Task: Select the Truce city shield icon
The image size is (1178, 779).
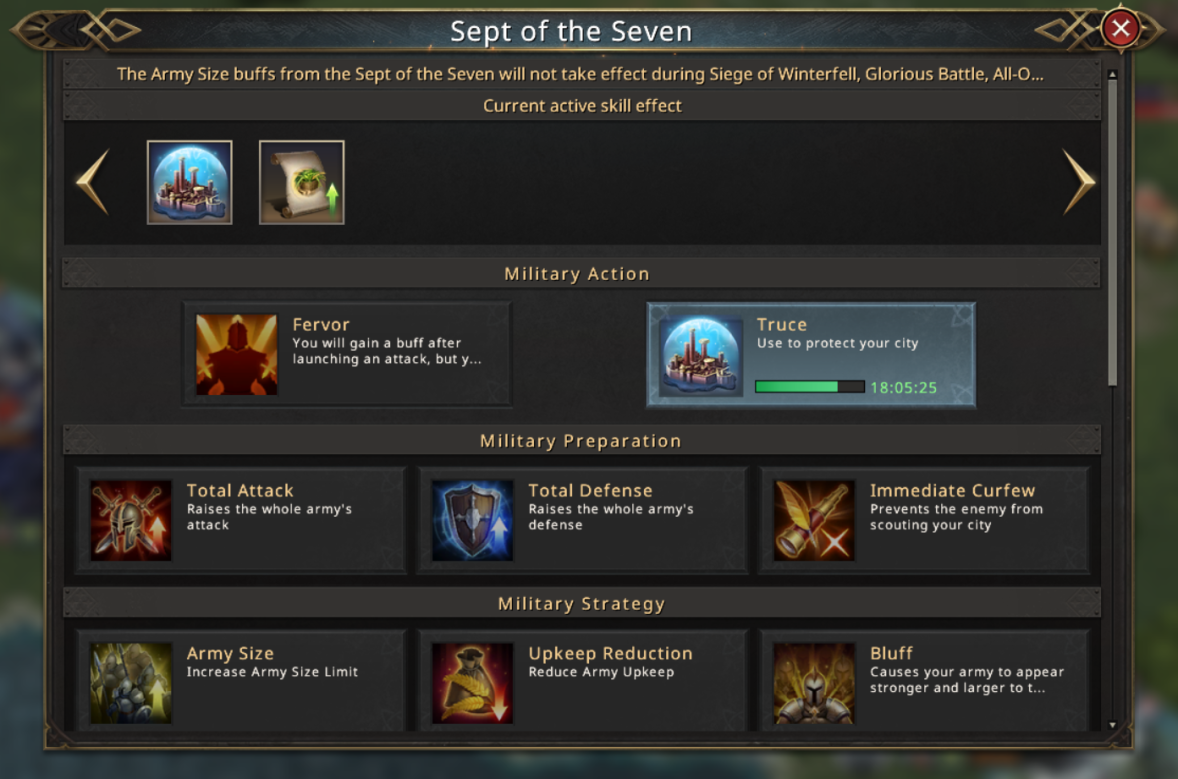Action: click(x=701, y=355)
